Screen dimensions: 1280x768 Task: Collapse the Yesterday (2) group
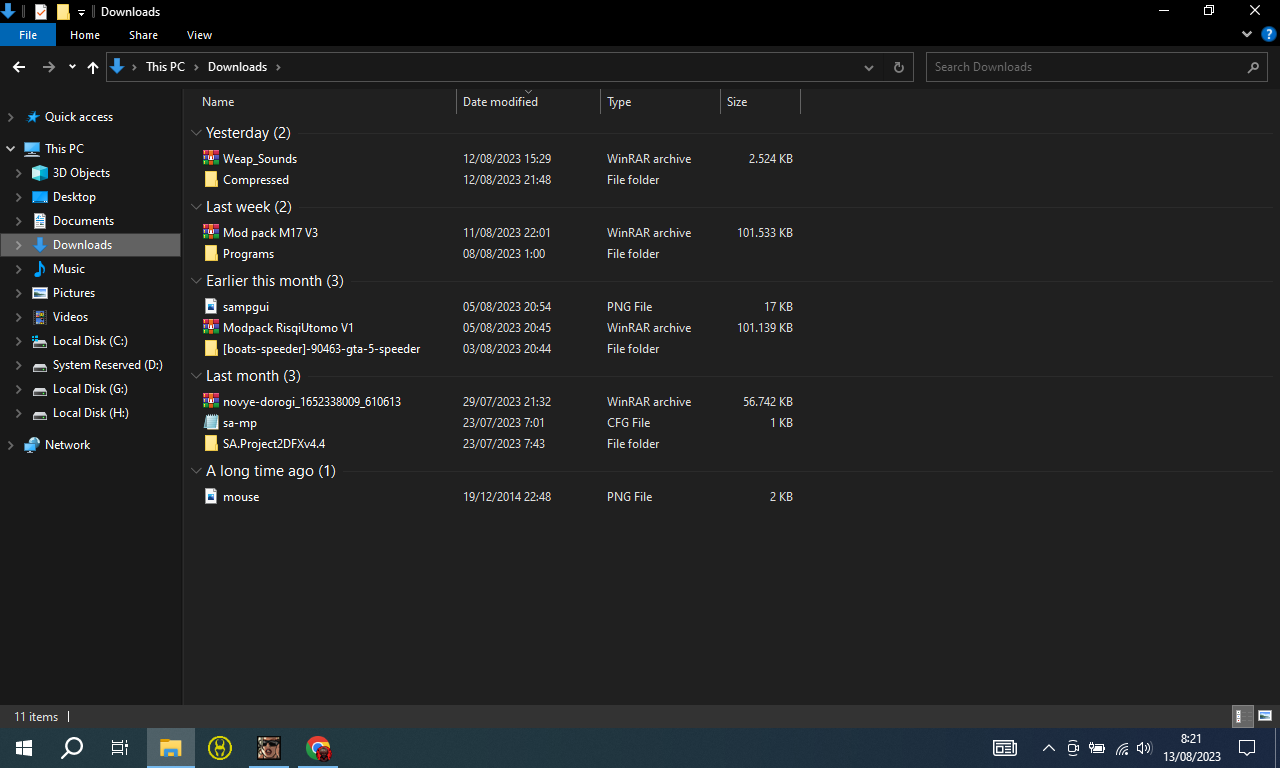click(196, 133)
